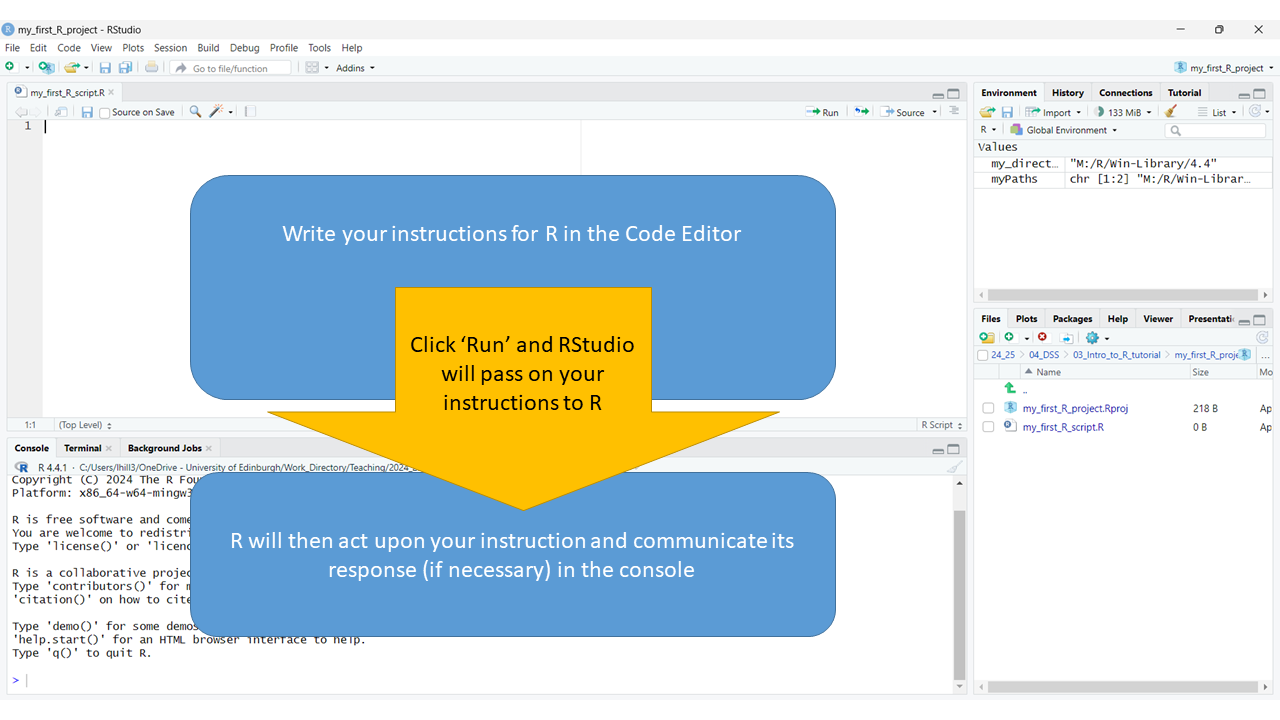Image resolution: width=1280 pixels, height=720 pixels.
Task: Save script using editor toolbar disk icon
Action: coord(87,112)
